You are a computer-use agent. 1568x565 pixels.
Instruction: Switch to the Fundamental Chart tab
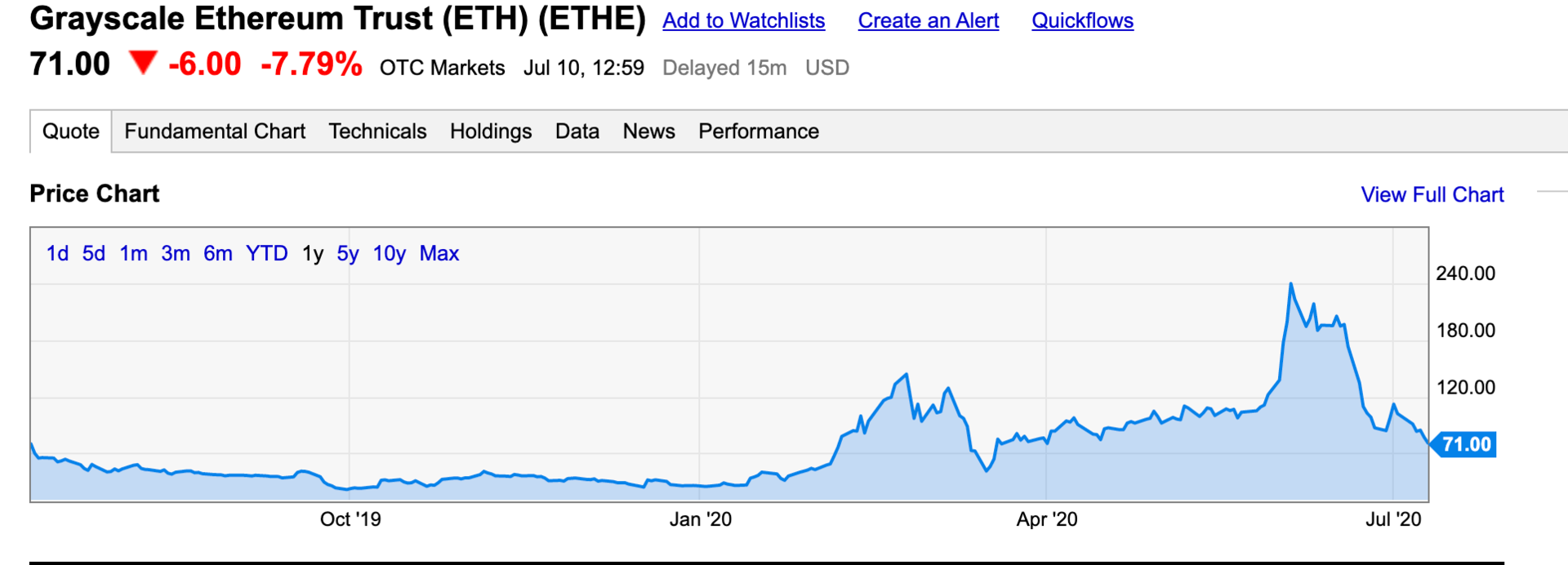pyautogui.click(x=215, y=131)
